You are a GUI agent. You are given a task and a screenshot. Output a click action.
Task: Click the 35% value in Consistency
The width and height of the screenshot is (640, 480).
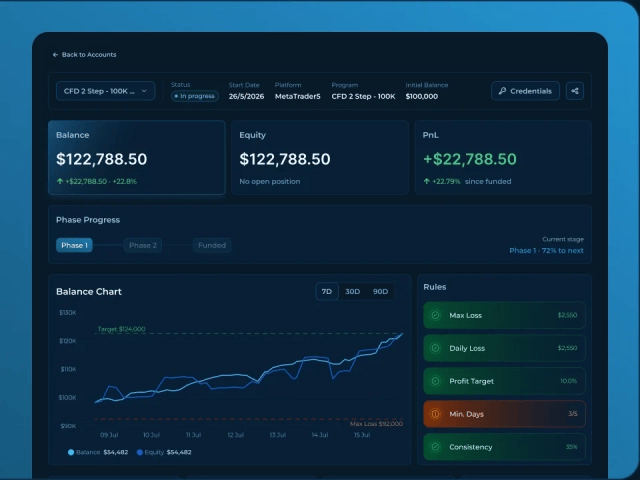[x=571, y=447]
